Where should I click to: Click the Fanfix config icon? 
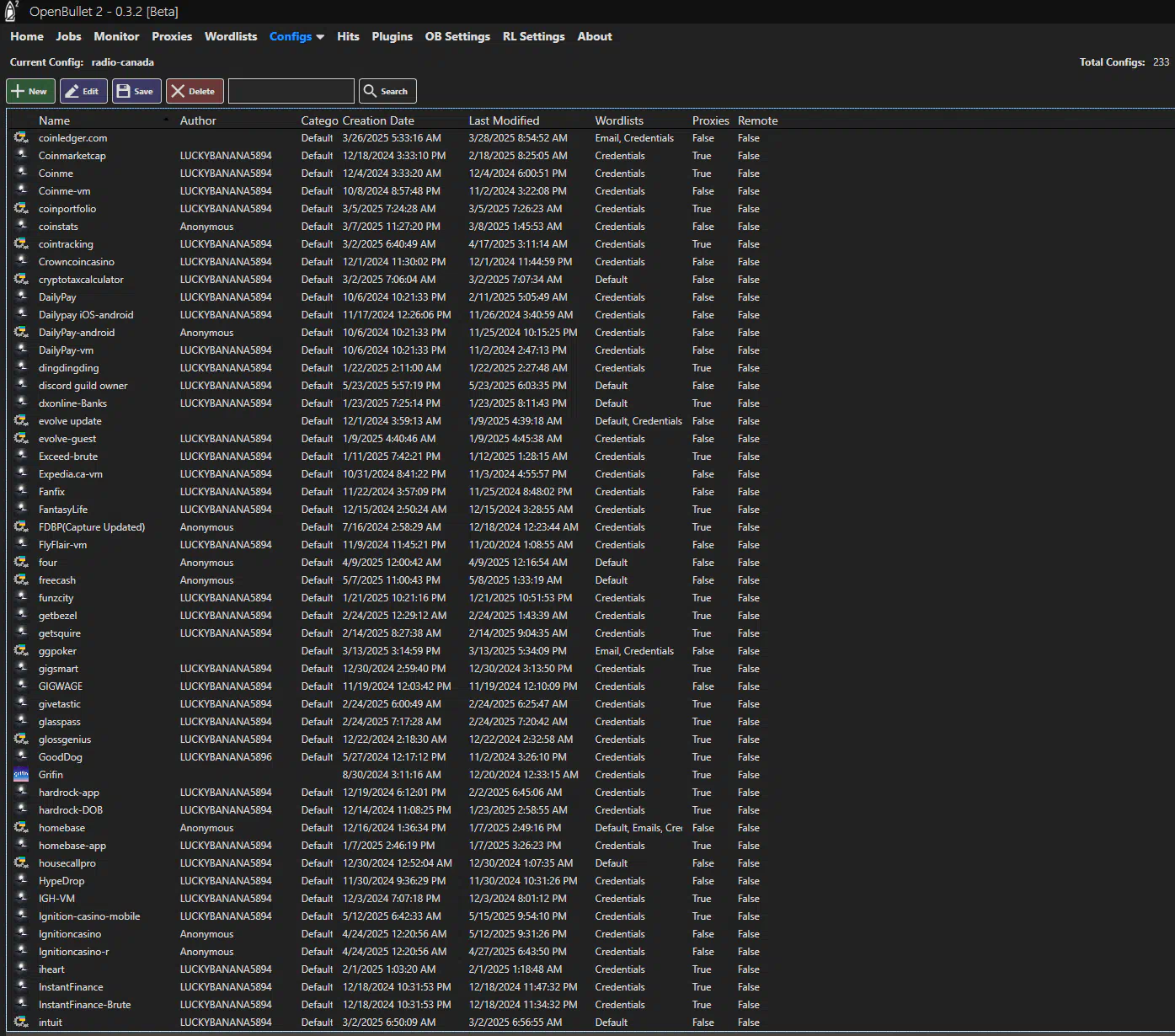21,491
